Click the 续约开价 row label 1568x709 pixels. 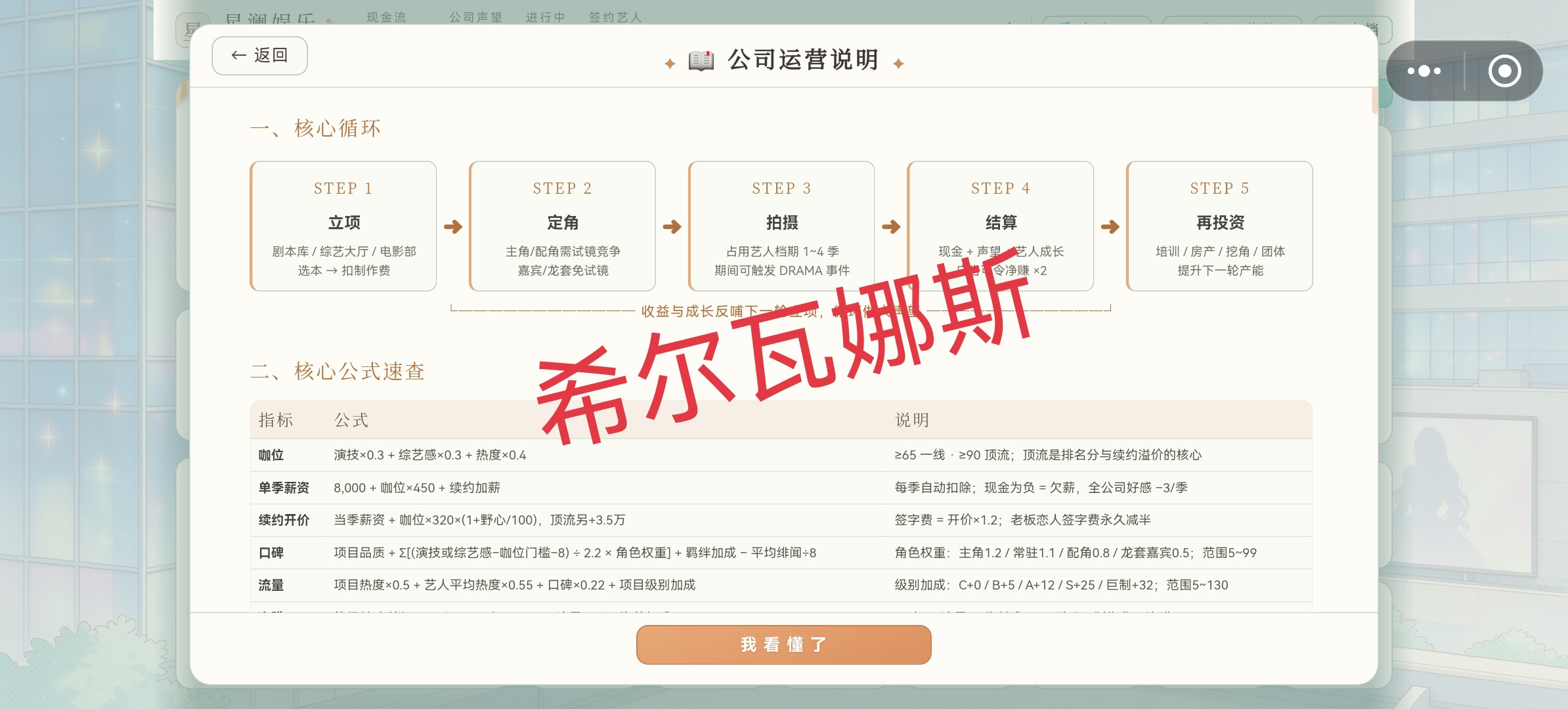pos(284,520)
